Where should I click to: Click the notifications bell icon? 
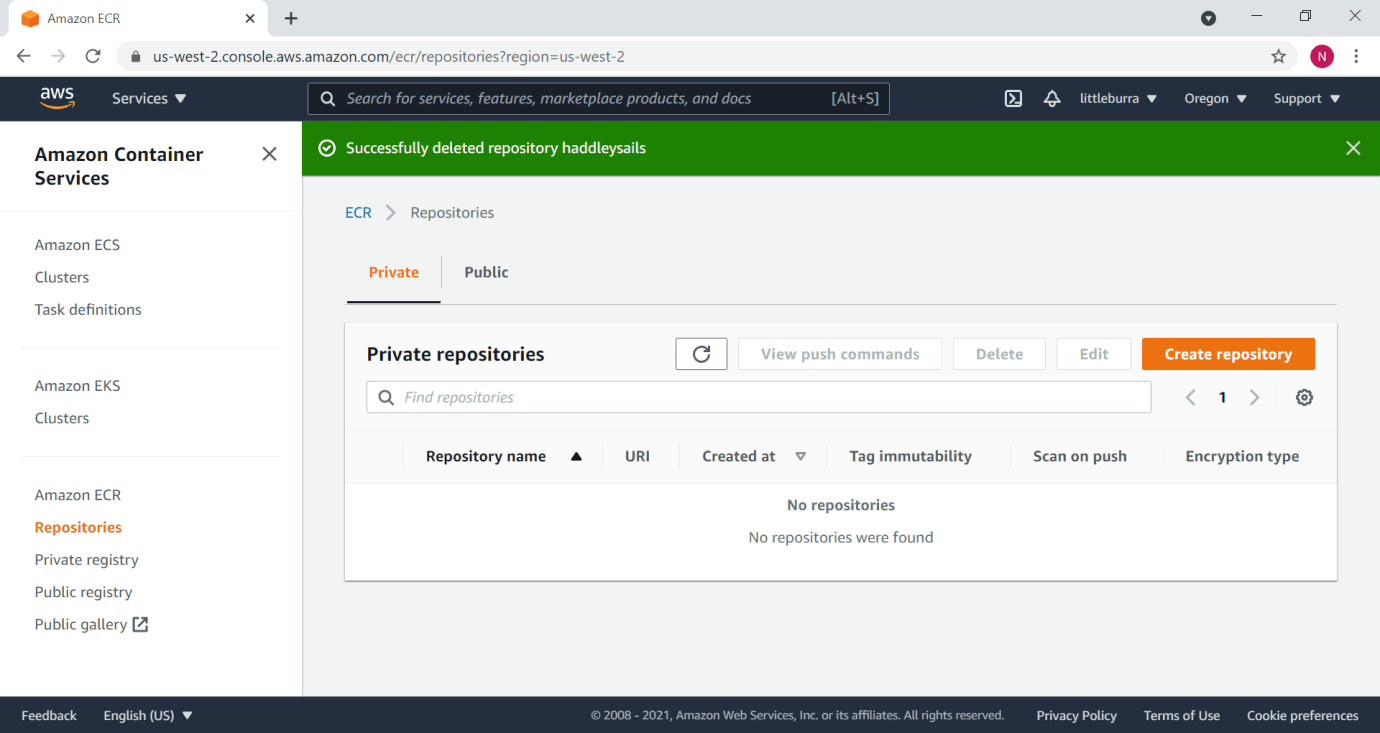pos(1051,99)
